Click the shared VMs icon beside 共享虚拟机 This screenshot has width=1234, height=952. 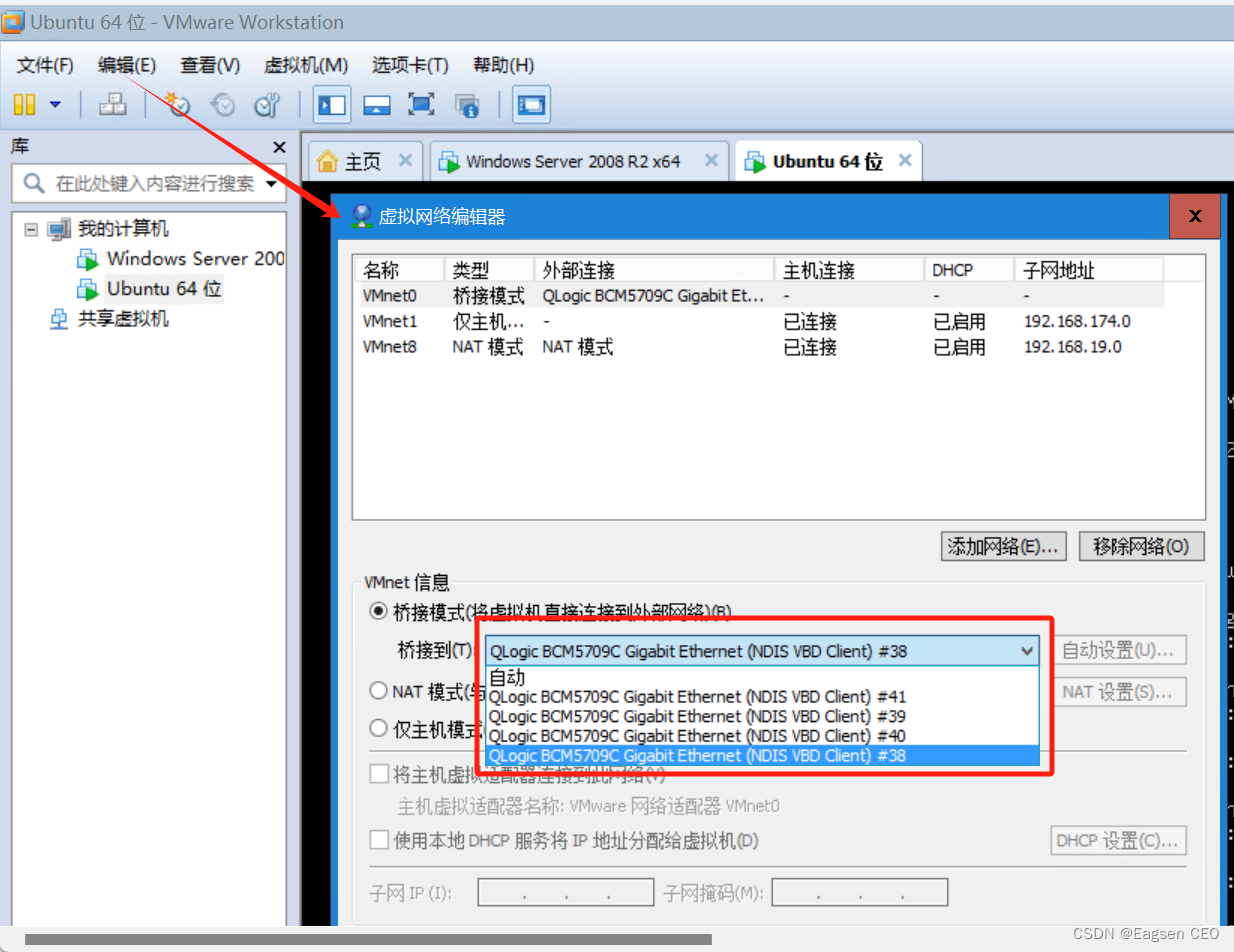click(60, 319)
